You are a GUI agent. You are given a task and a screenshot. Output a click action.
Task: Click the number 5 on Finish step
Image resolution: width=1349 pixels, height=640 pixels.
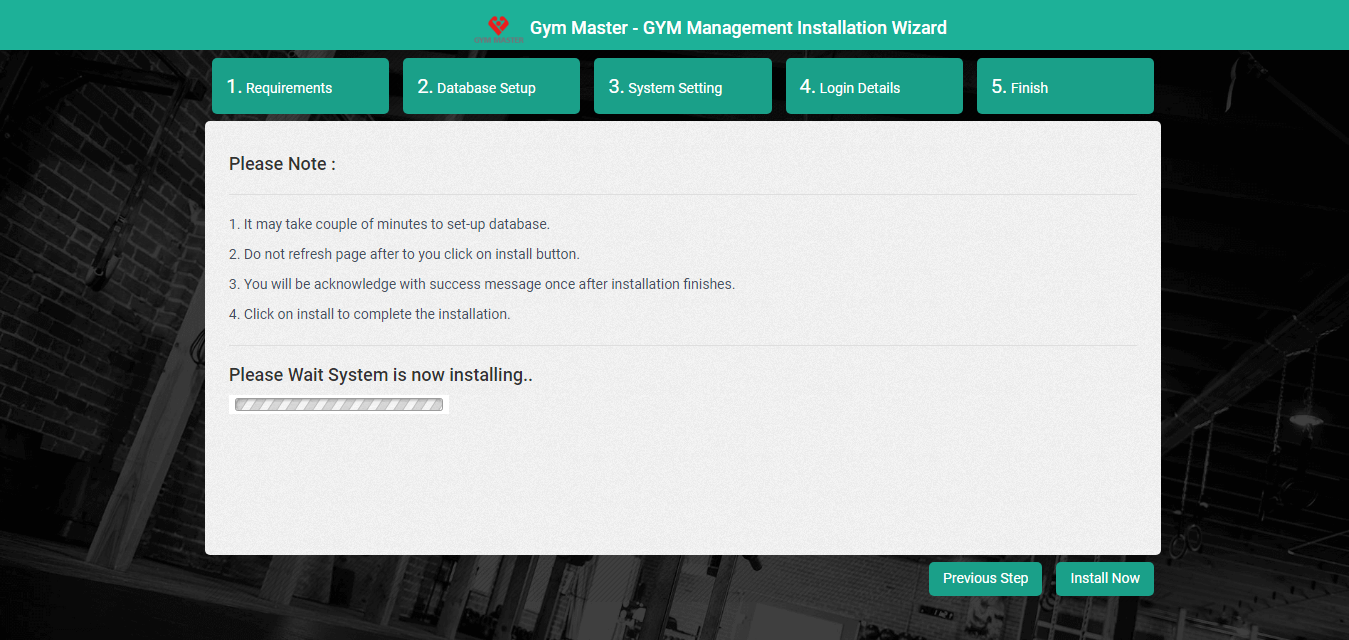997,87
